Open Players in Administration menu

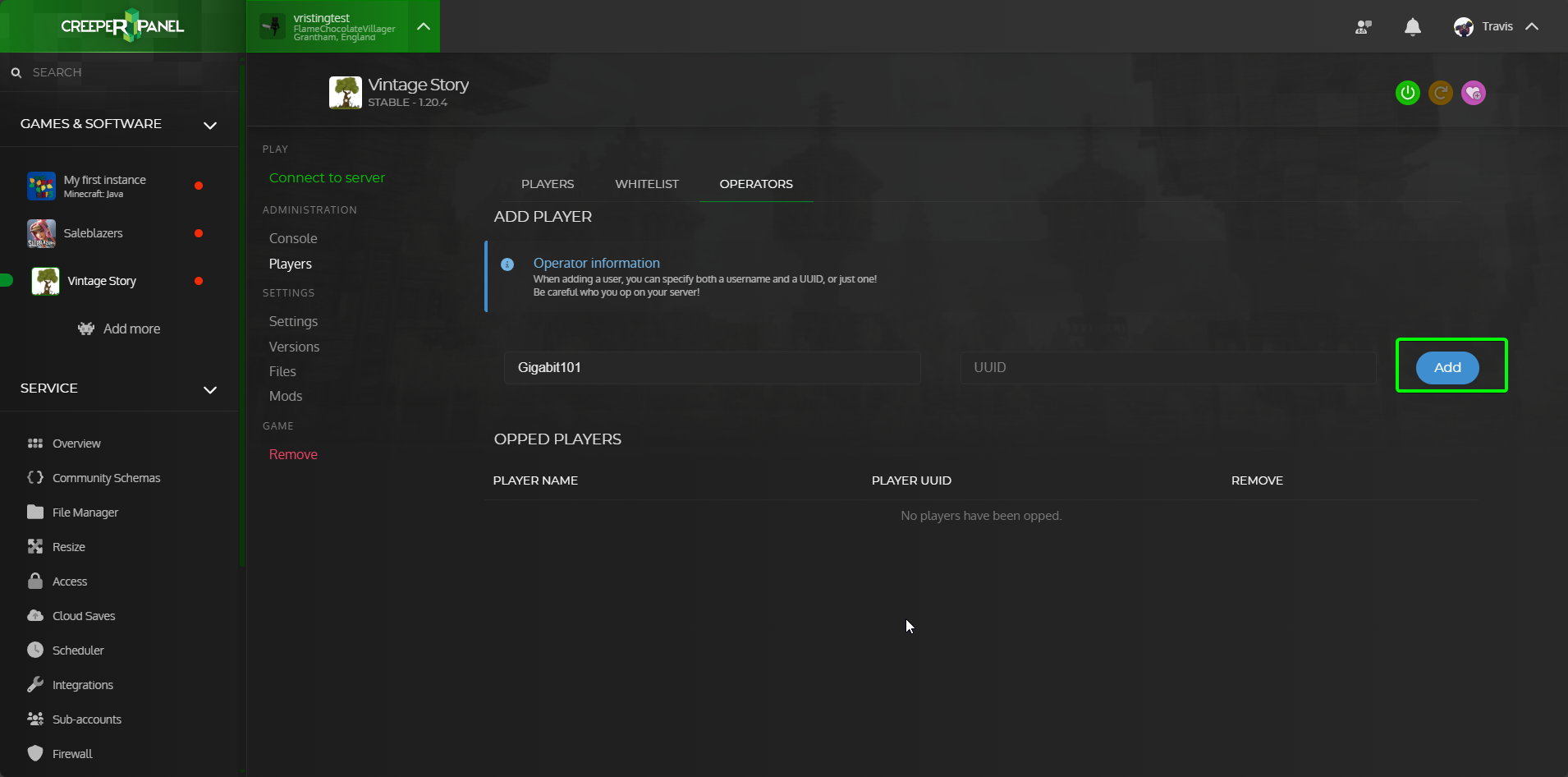(291, 264)
